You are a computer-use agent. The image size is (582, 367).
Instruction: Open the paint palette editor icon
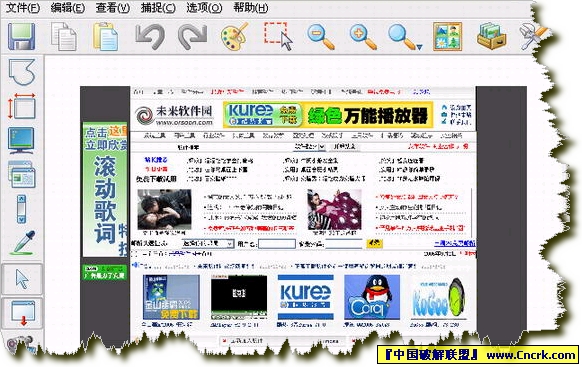[235, 36]
